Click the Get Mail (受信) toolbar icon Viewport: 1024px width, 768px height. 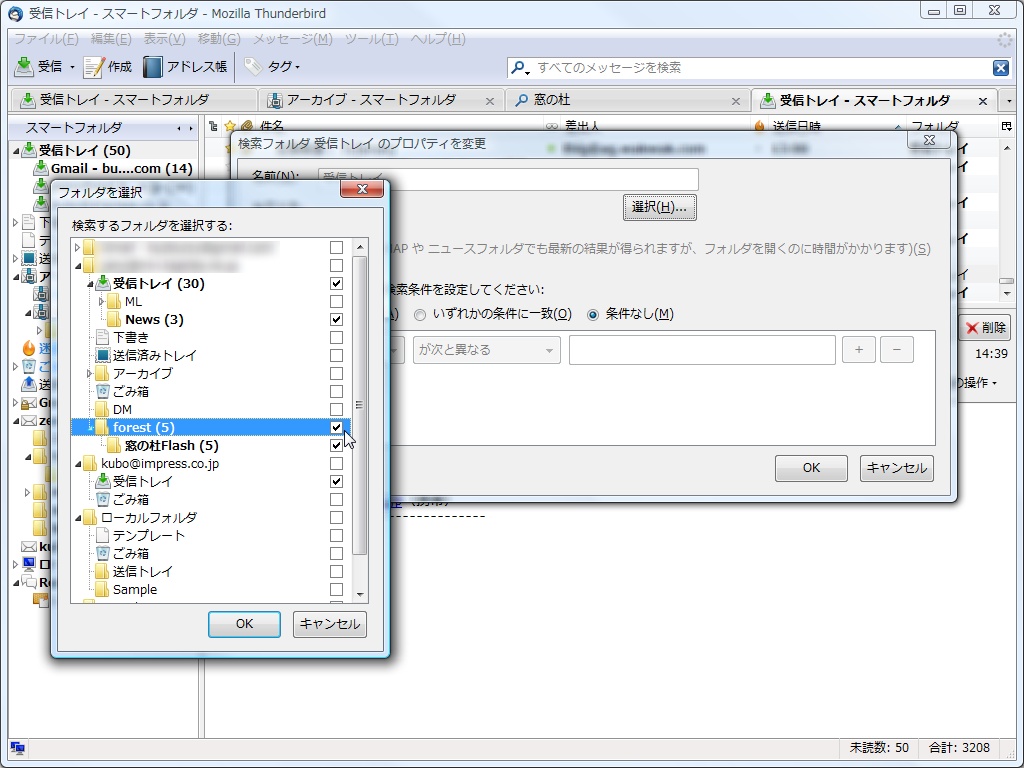(x=24, y=67)
